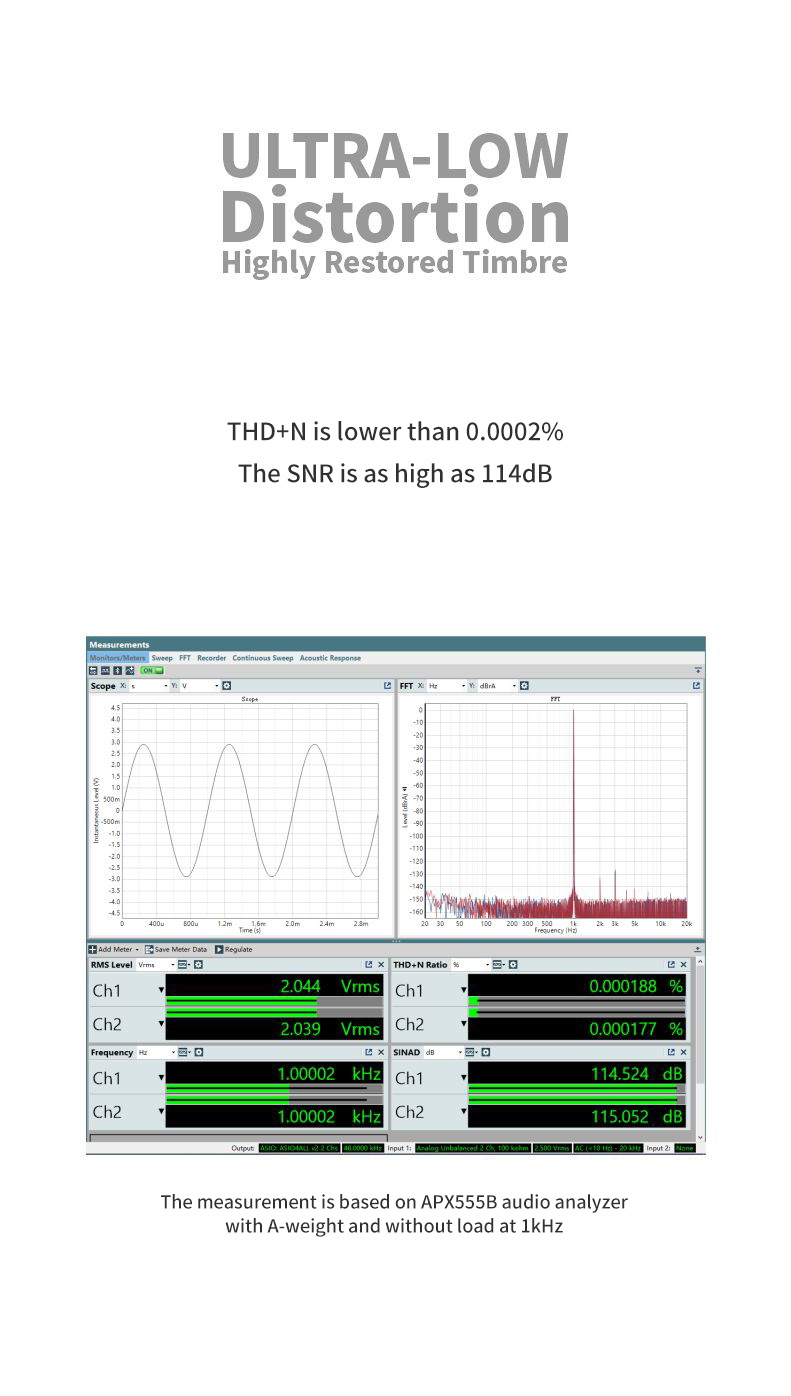The width and height of the screenshot is (791, 1396).
Task: Switch to the Acoustic Response tab
Action: (330, 658)
